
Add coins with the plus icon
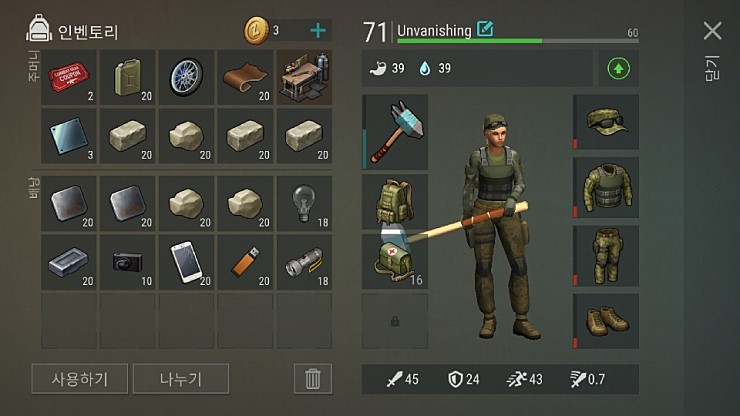pos(318,31)
